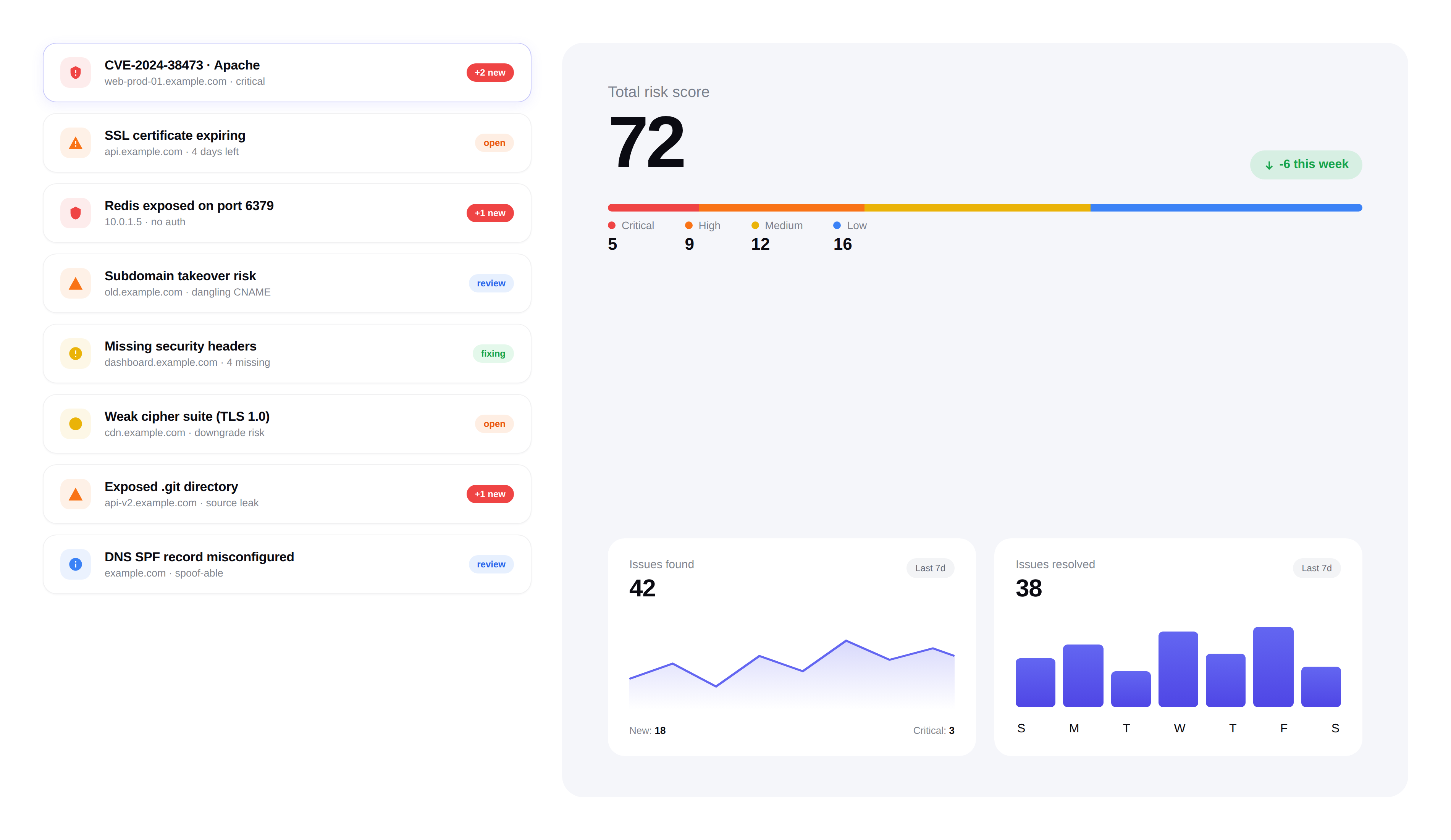Click the orange triangle icon for Subdomain takeover
Screen dimensions: 1451x840
[x=76, y=283]
